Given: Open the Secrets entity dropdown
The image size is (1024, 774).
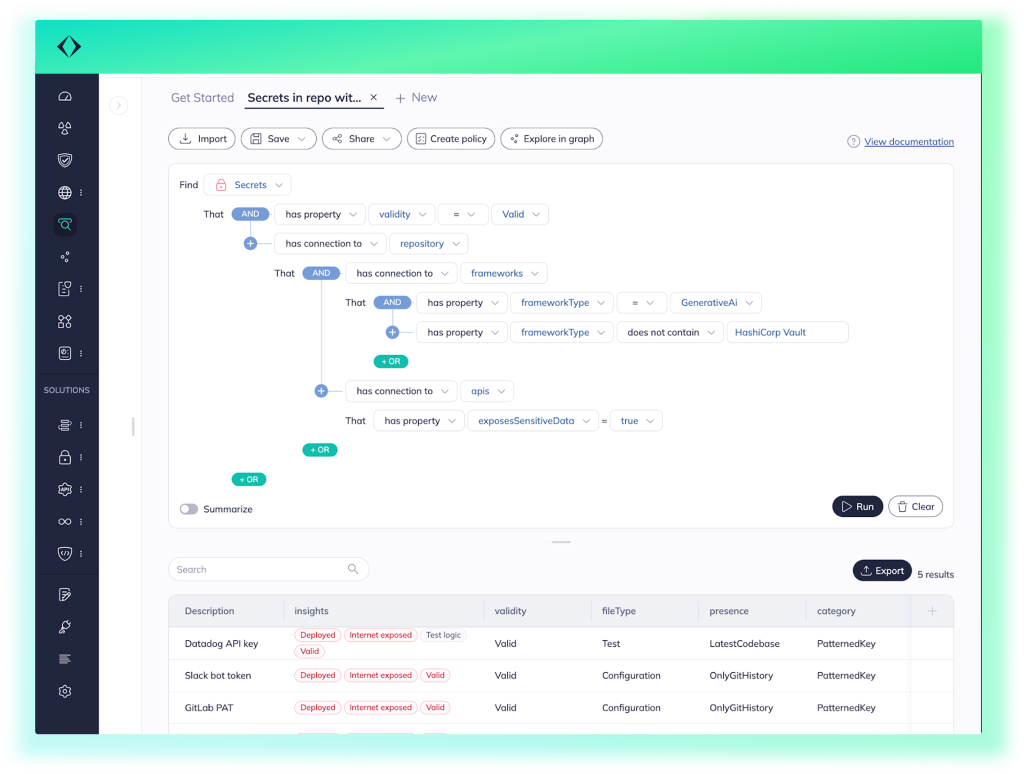Looking at the screenshot, I should [x=246, y=184].
